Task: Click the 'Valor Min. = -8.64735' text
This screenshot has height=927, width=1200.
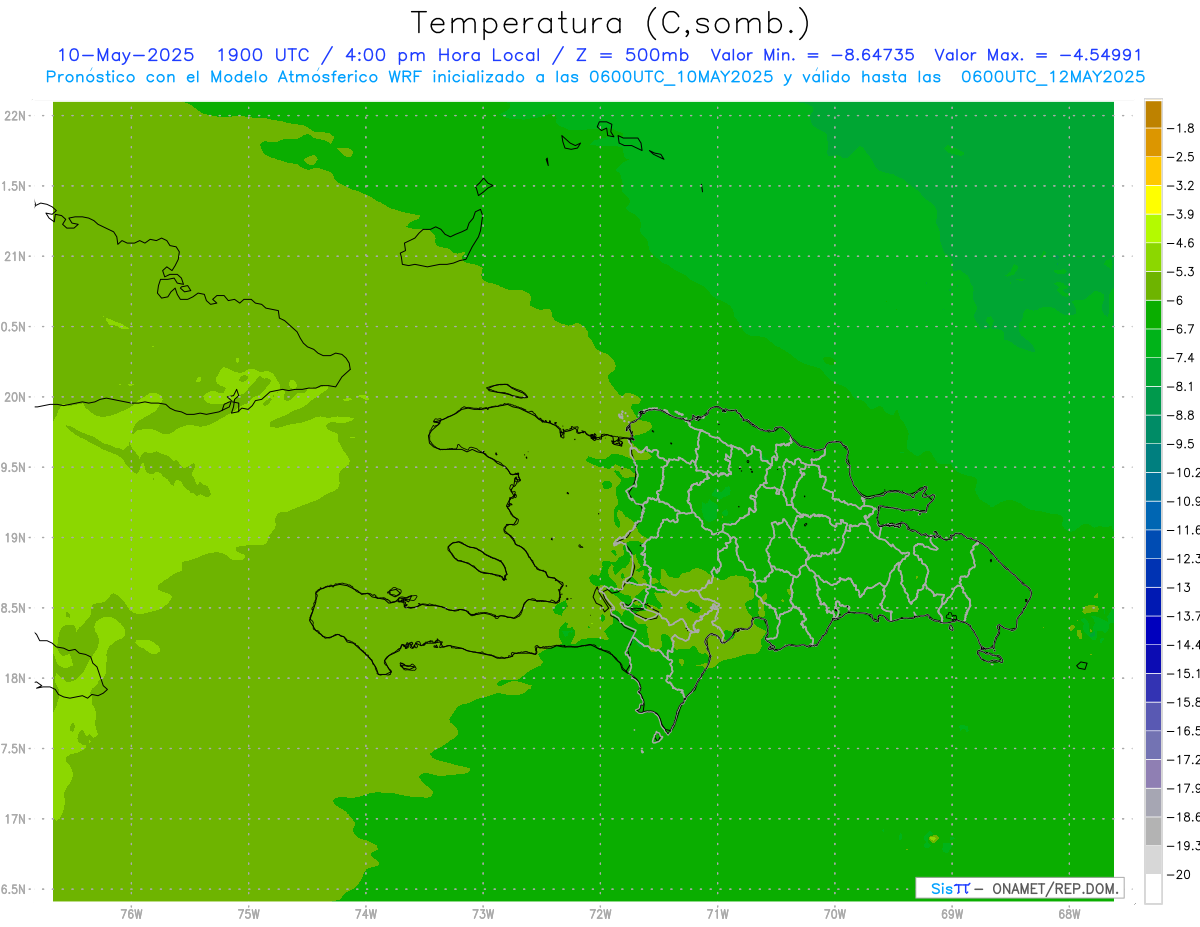Action: [812, 55]
